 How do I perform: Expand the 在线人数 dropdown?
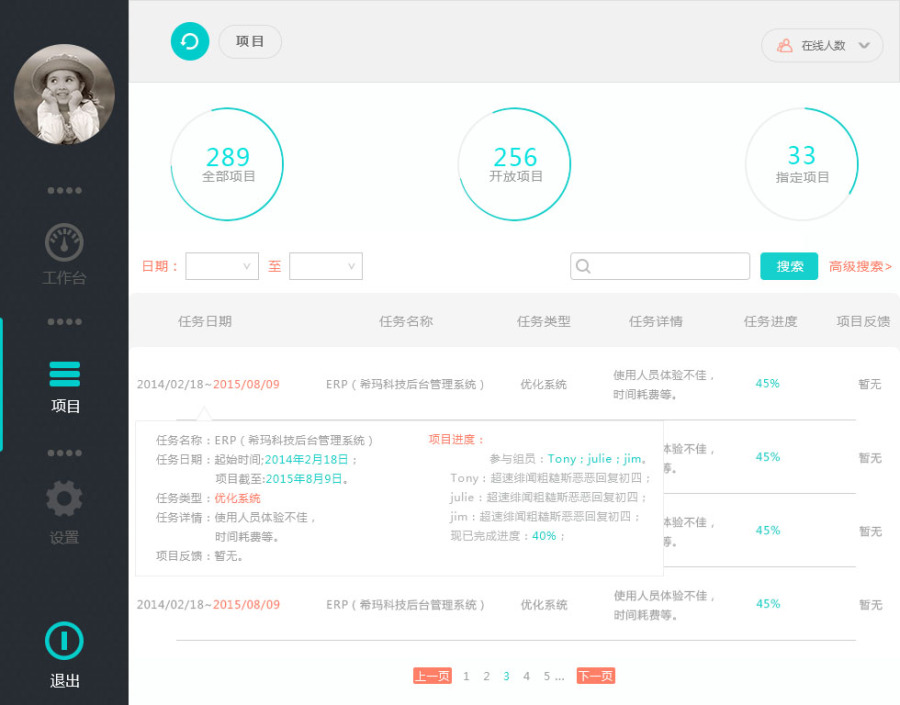tap(865, 46)
